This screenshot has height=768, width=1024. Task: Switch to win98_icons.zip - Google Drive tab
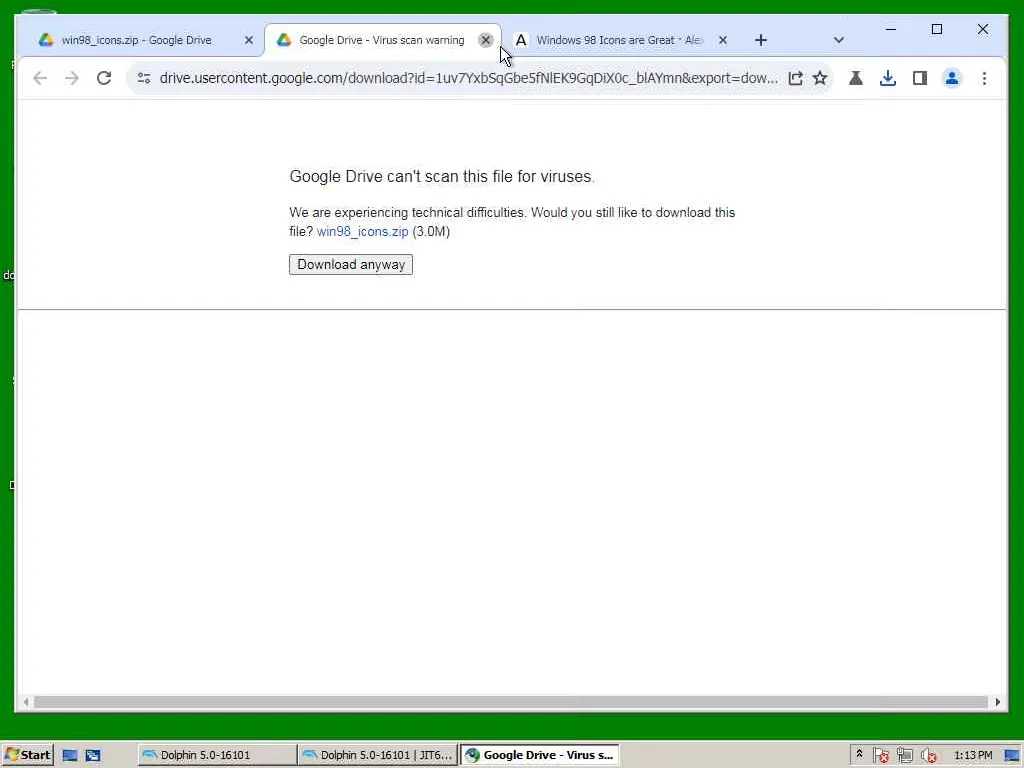pos(136,40)
